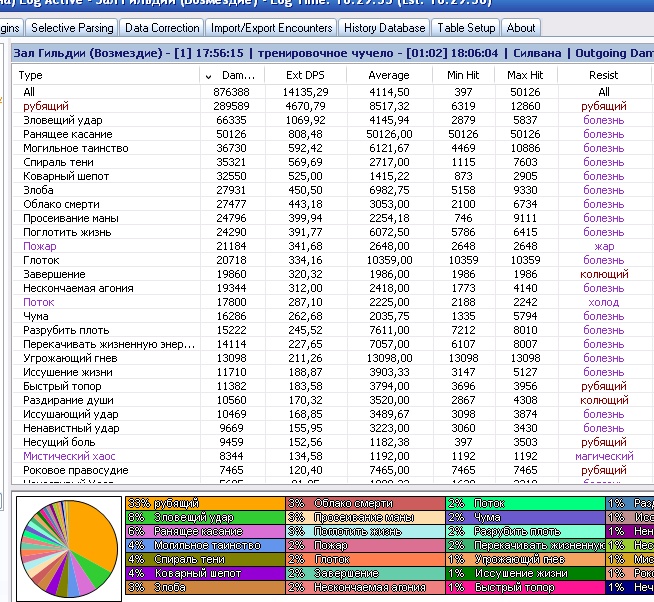Viewport: 654px width, 602px height.
Task: Select the Ненавистный удар row
Action: pyautogui.click(x=332, y=428)
